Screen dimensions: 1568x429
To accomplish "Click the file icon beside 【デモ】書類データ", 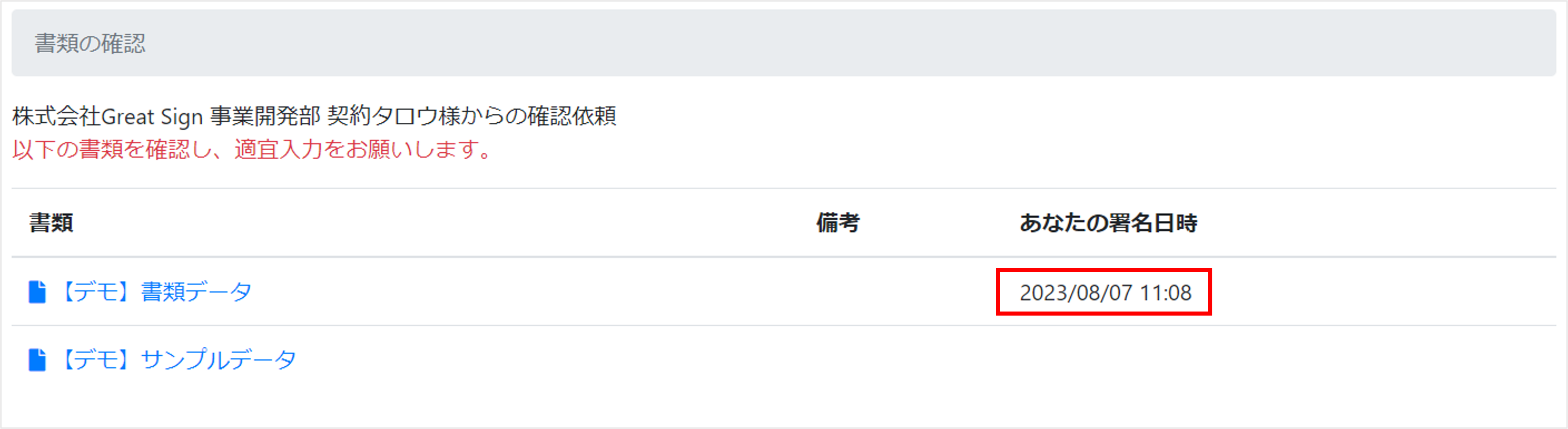I will pos(37,292).
